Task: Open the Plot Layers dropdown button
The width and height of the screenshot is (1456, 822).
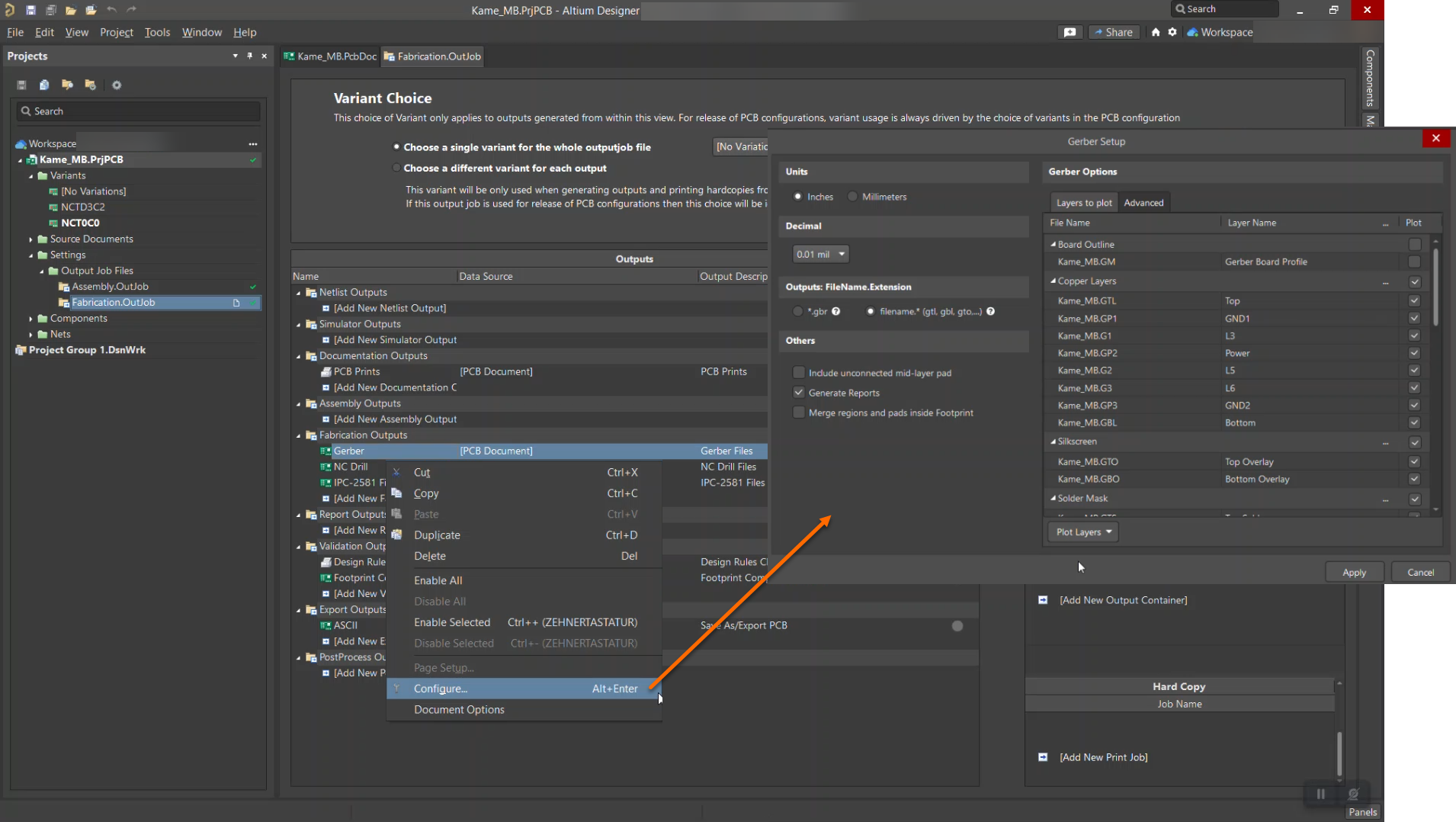Action: (1083, 532)
